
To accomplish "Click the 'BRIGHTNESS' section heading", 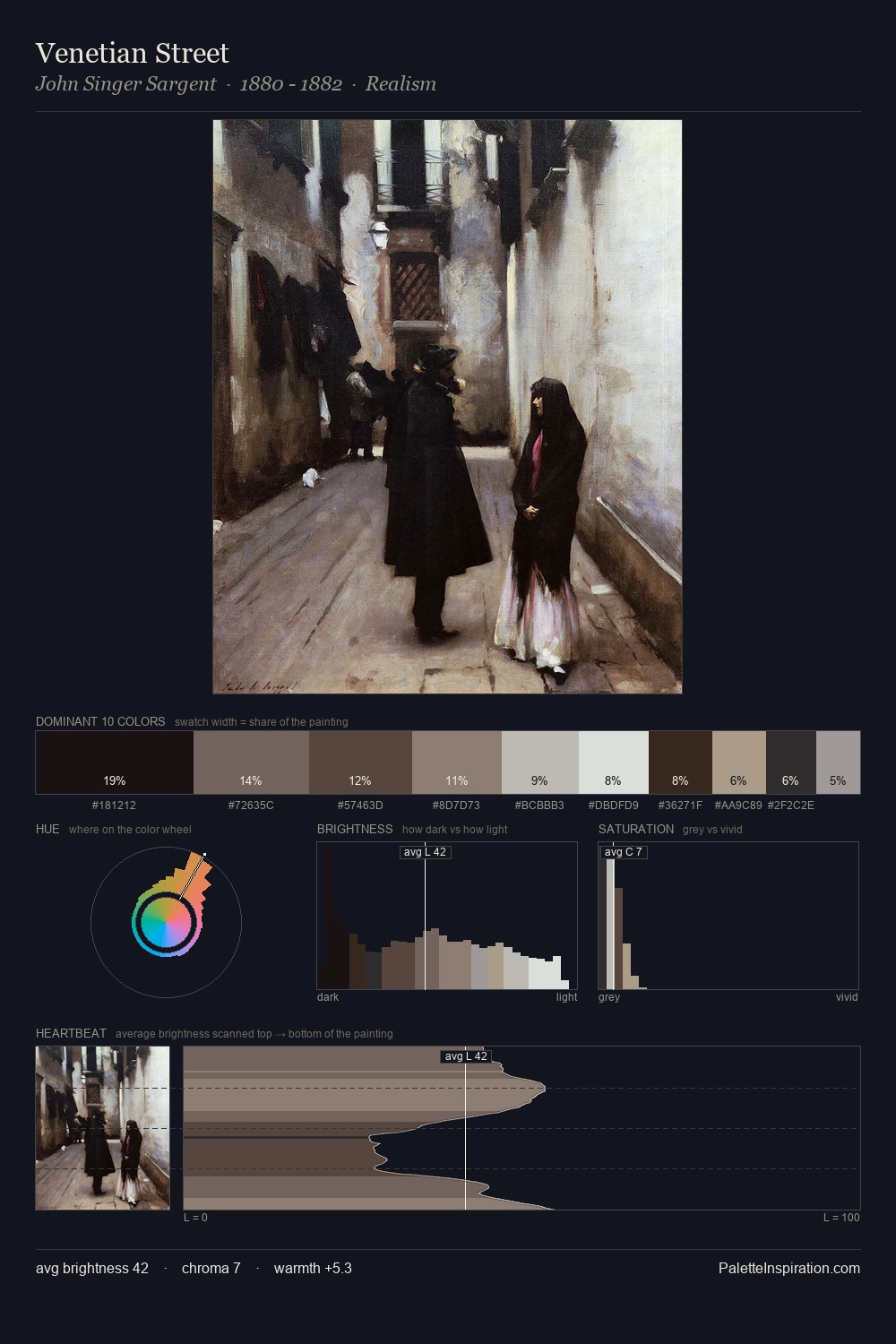I will (x=355, y=829).
